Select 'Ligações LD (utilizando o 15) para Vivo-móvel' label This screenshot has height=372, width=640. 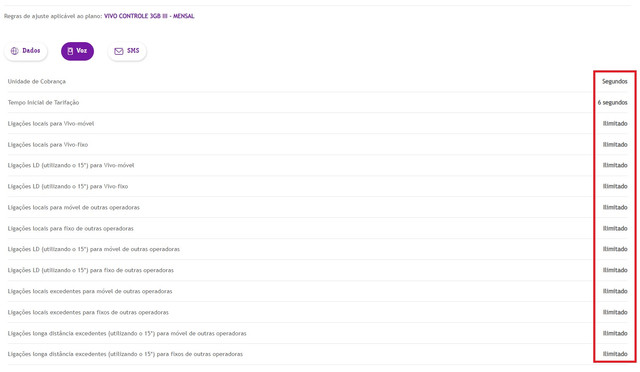pyautogui.click(x=71, y=165)
